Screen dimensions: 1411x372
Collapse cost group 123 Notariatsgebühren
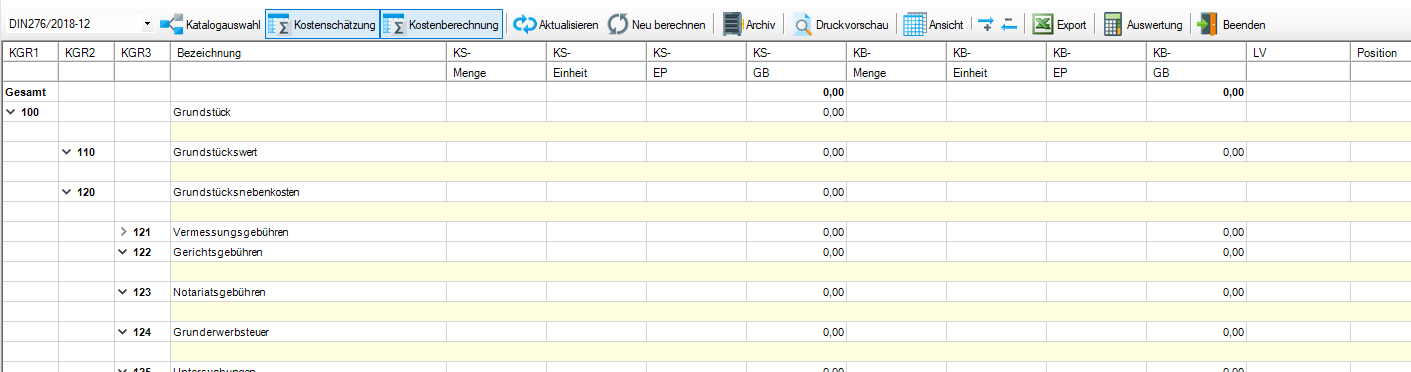pyautogui.click(x=123, y=292)
